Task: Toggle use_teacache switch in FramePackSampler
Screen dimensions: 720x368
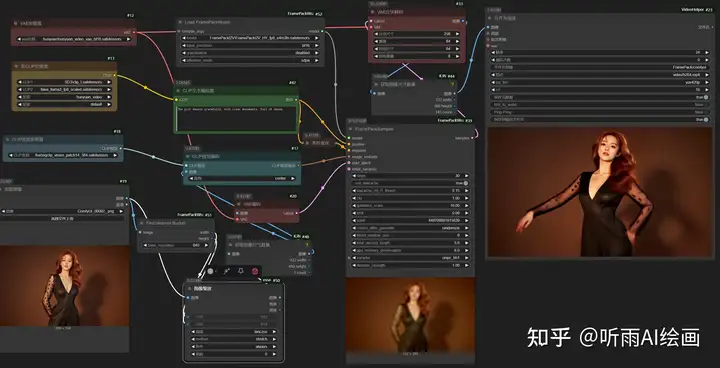Action: point(411,183)
